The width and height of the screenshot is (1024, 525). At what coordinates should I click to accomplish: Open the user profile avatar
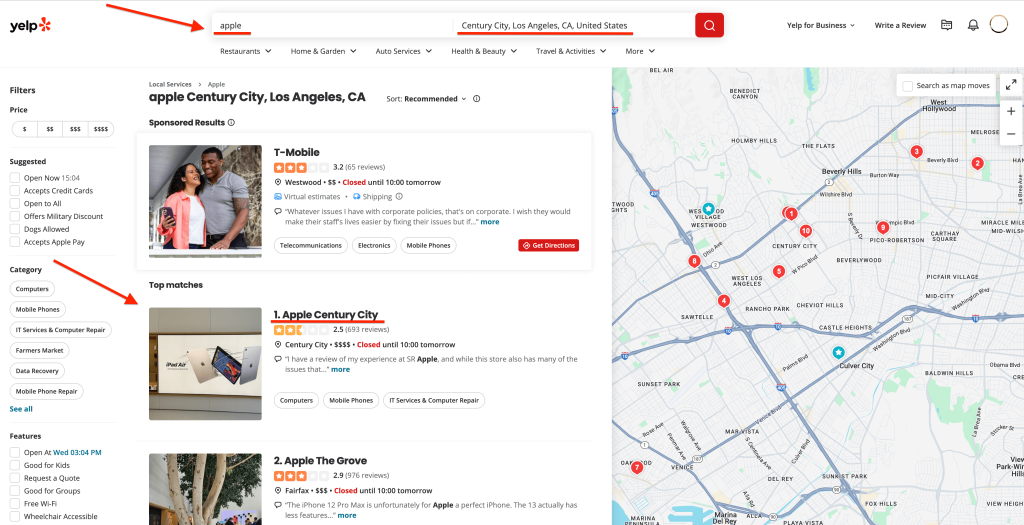click(998, 25)
